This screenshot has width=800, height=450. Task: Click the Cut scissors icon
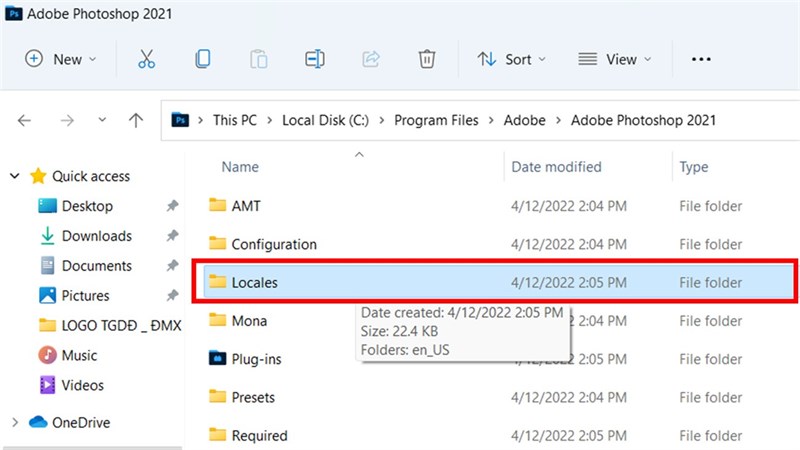coord(146,59)
